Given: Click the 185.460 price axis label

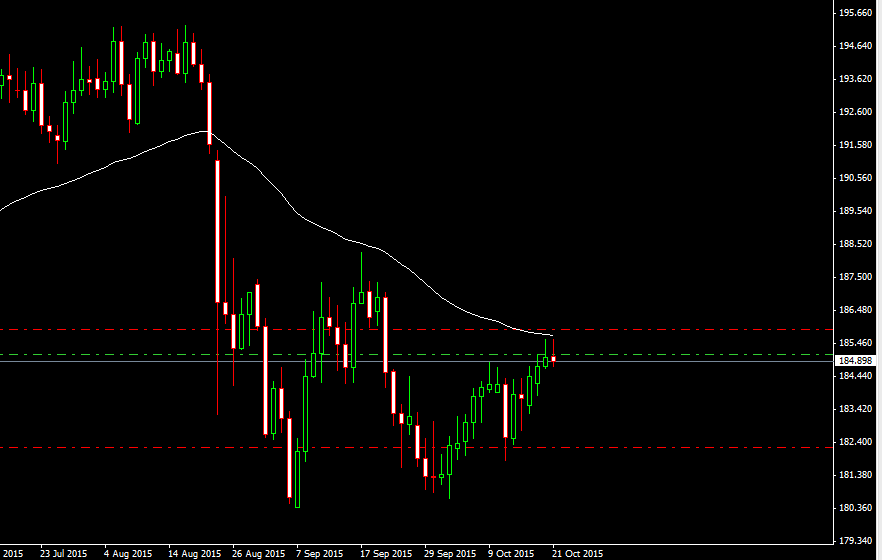Looking at the screenshot, I should [x=855, y=343].
